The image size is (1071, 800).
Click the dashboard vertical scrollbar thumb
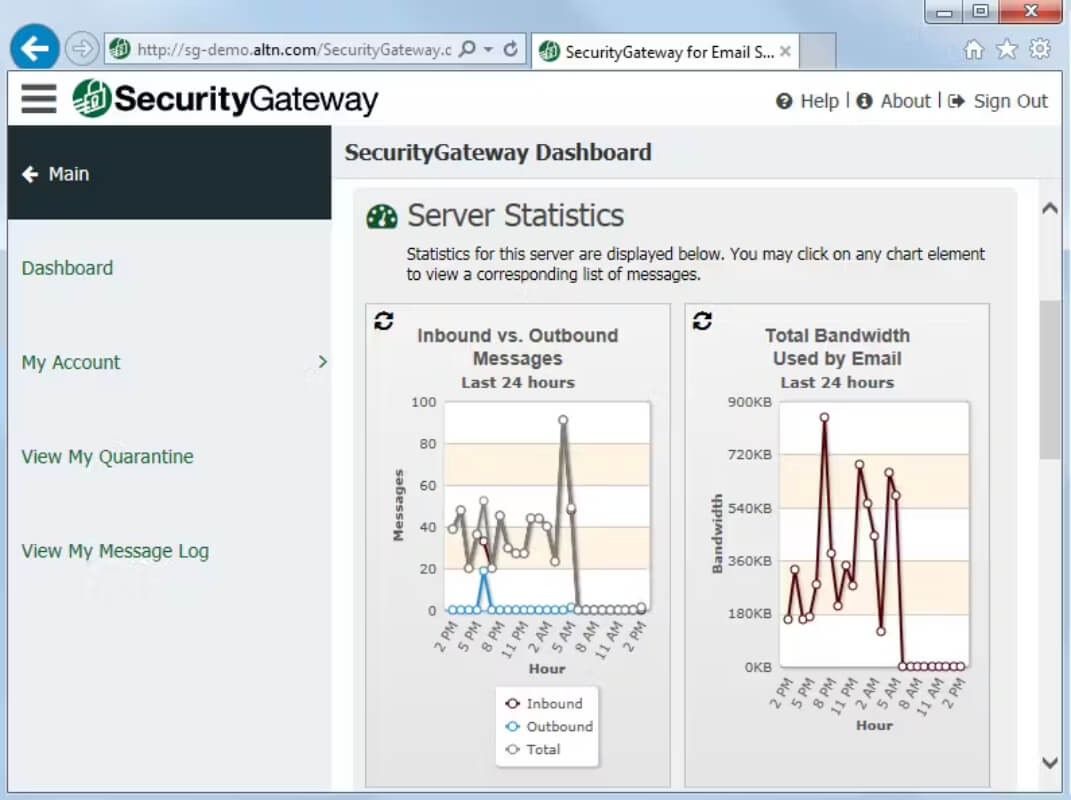tap(1050, 379)
